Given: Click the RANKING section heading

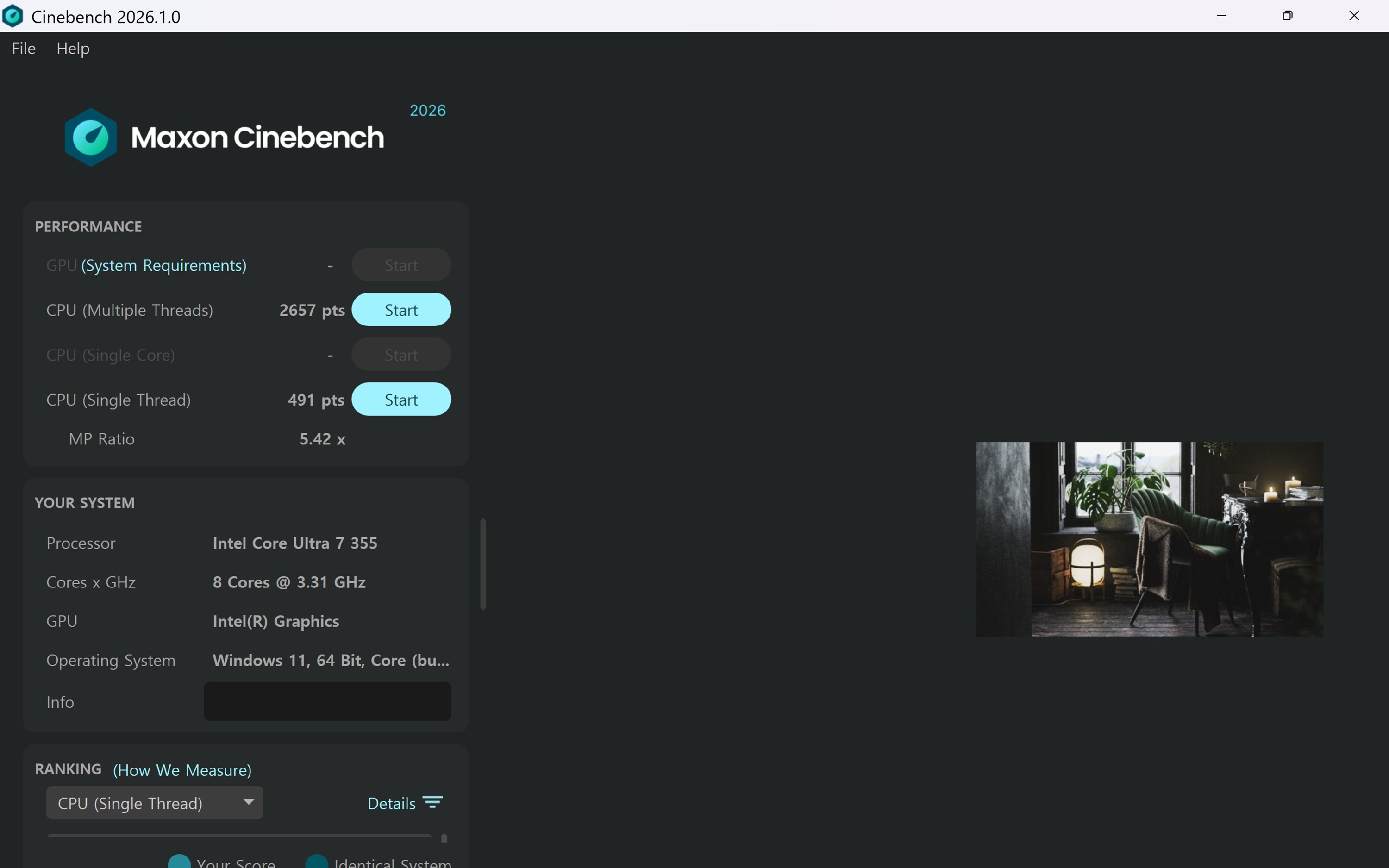Looking at the screenshot, I should (x=69, y=769).
